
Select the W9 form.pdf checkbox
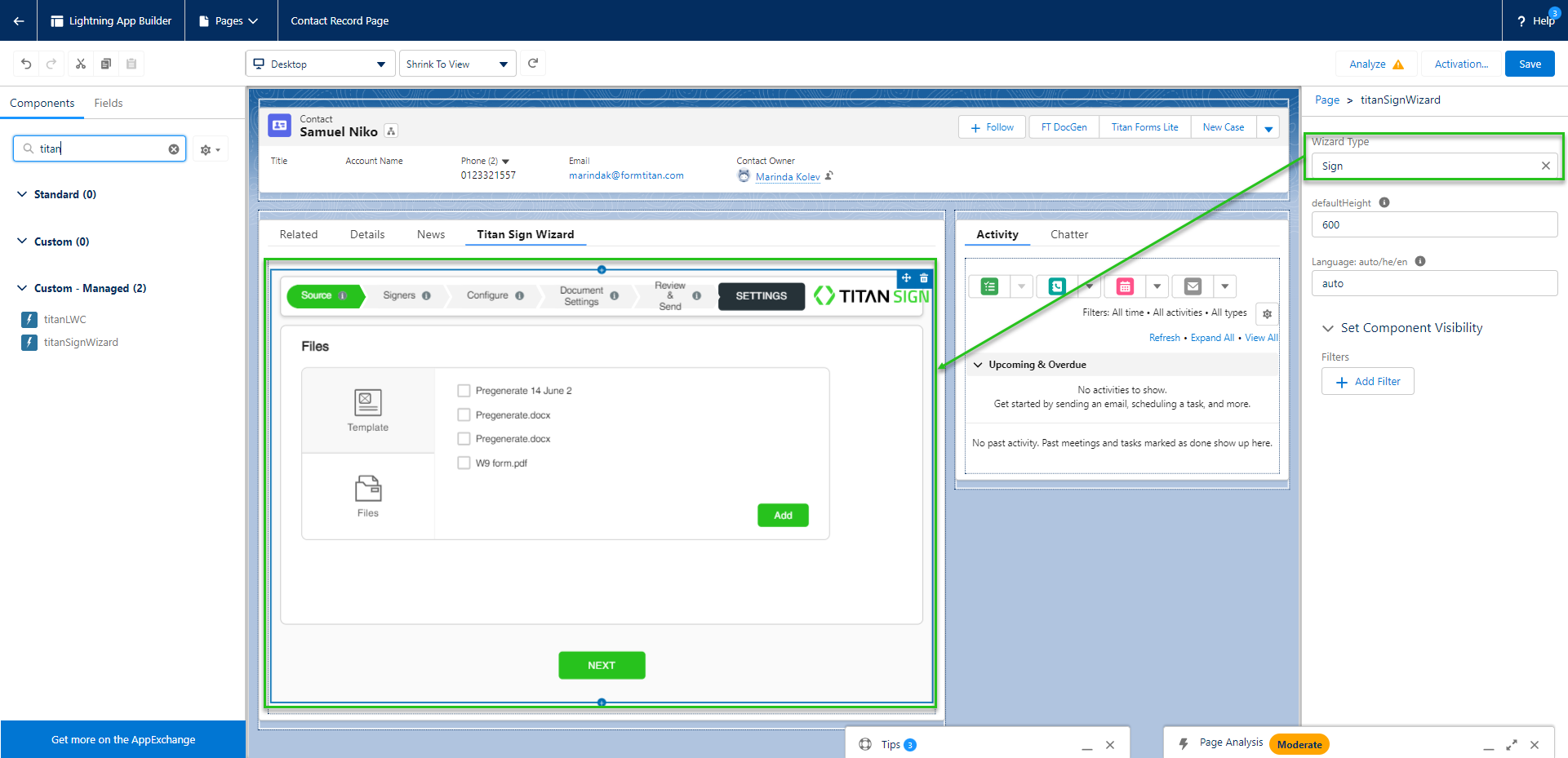point(464,463)
